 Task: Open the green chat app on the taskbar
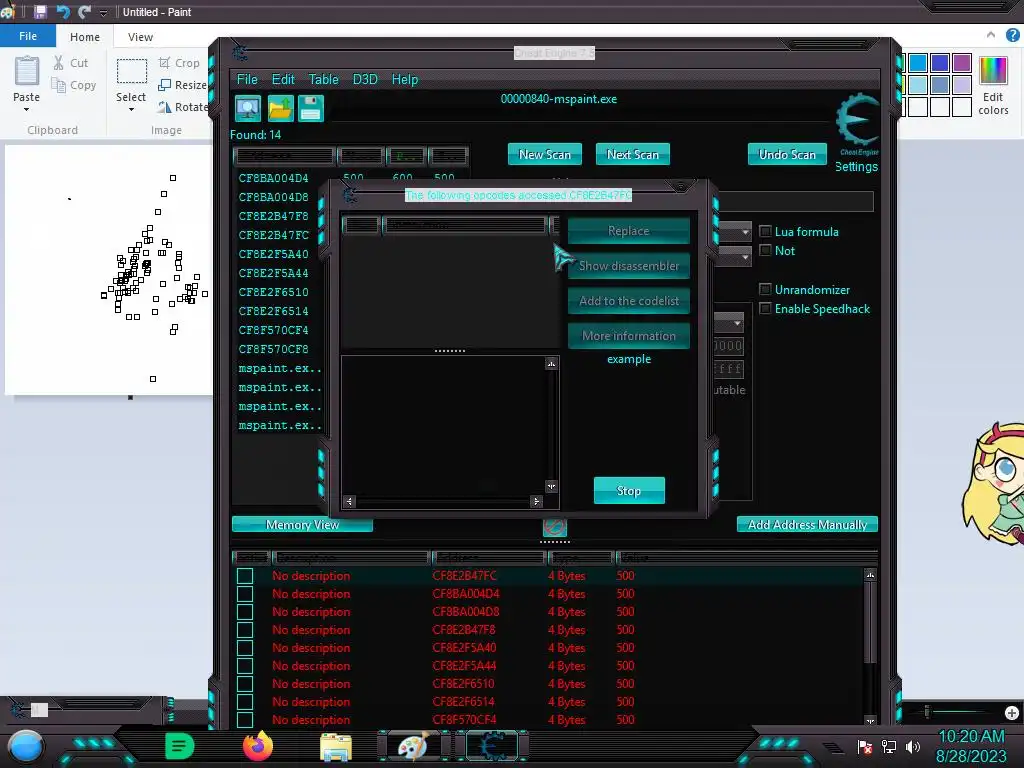[180, 746]
